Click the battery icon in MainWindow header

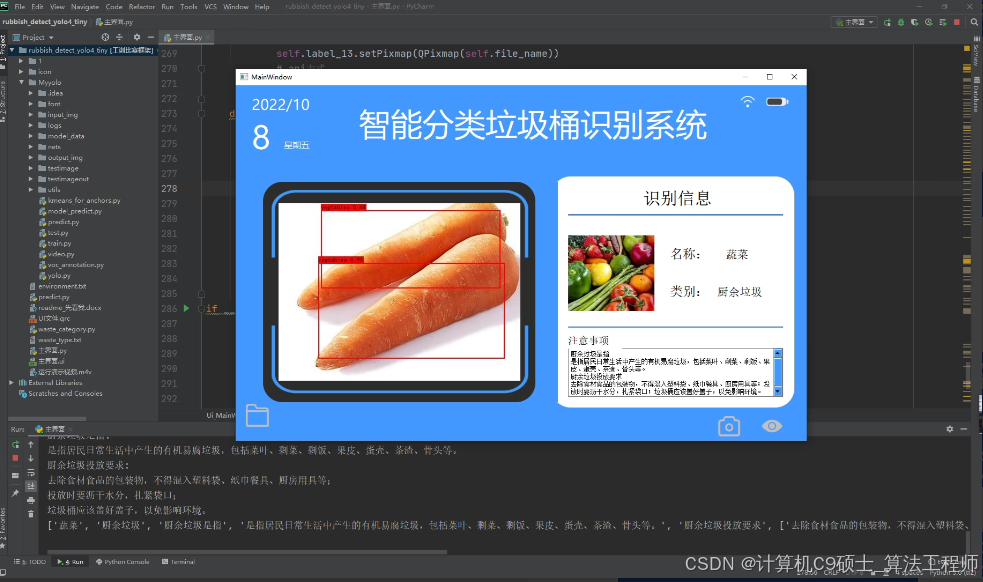click(x=777, y=102)
